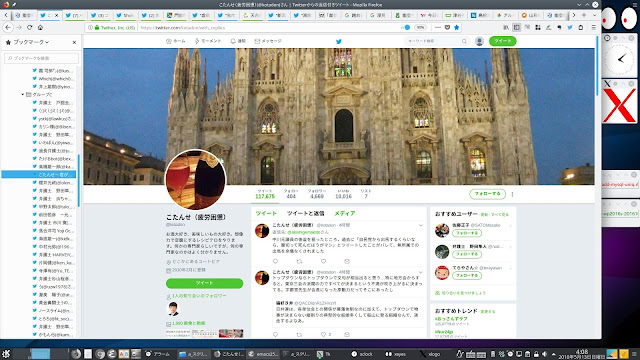Dismiss the first suggested user
The height and width of the screenshot is (360, 640).
tap(510, 225)
